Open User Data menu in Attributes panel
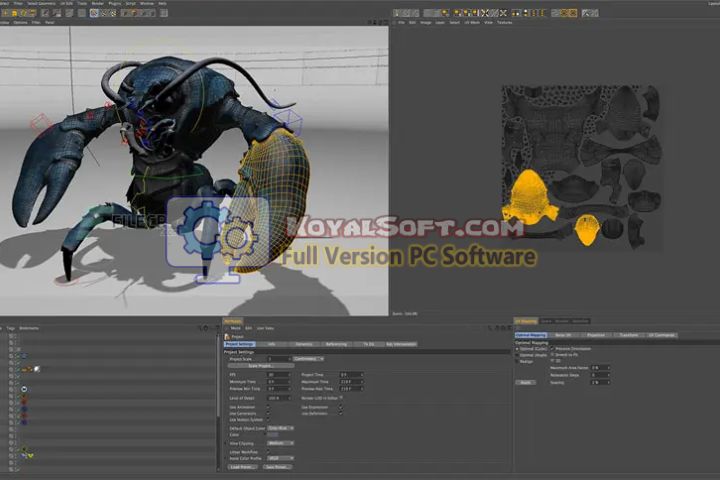720x480 pixels. pyautogui.click(x=265, y=328)
